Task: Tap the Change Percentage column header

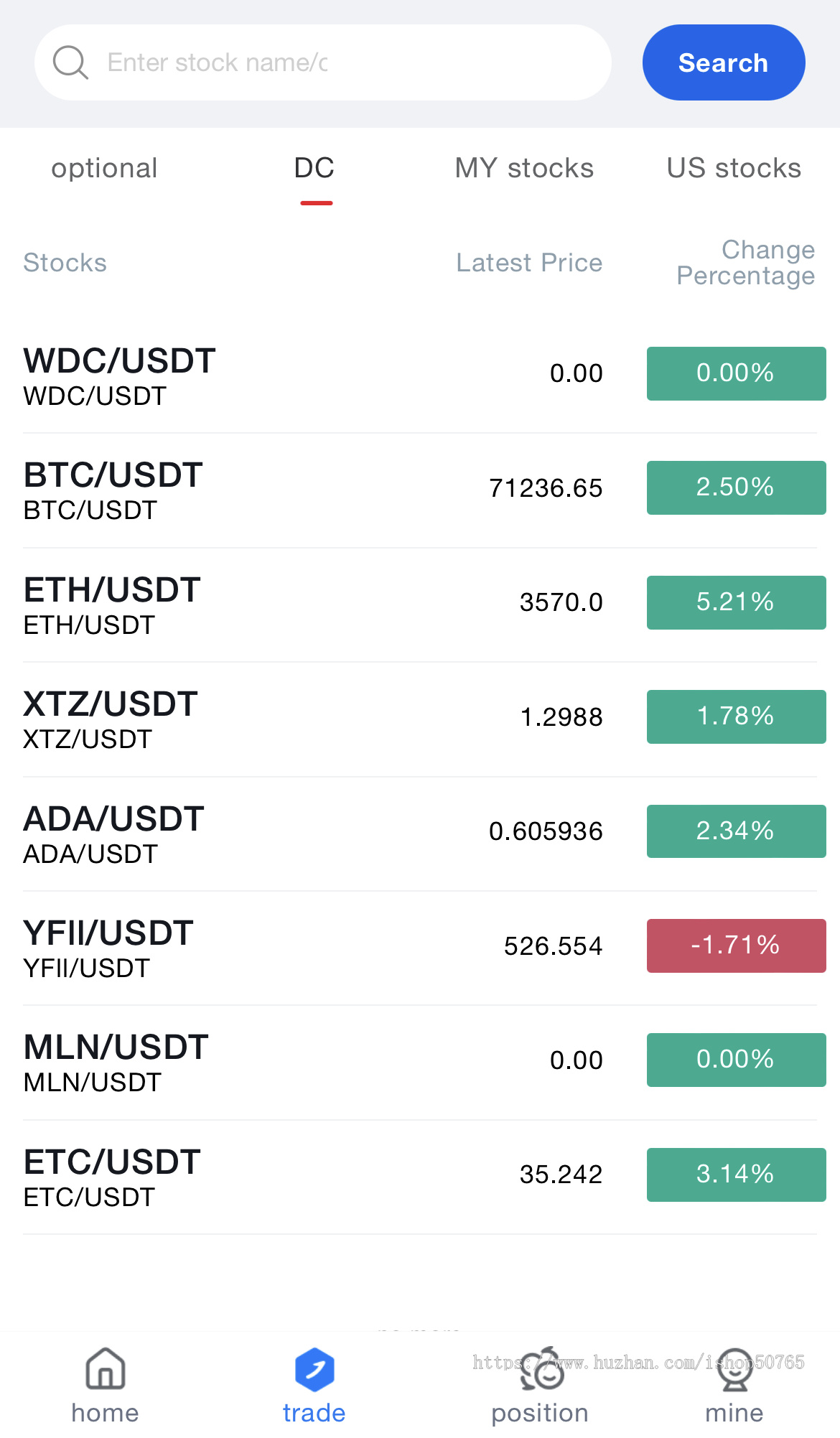Action: [x=745, y=263]
